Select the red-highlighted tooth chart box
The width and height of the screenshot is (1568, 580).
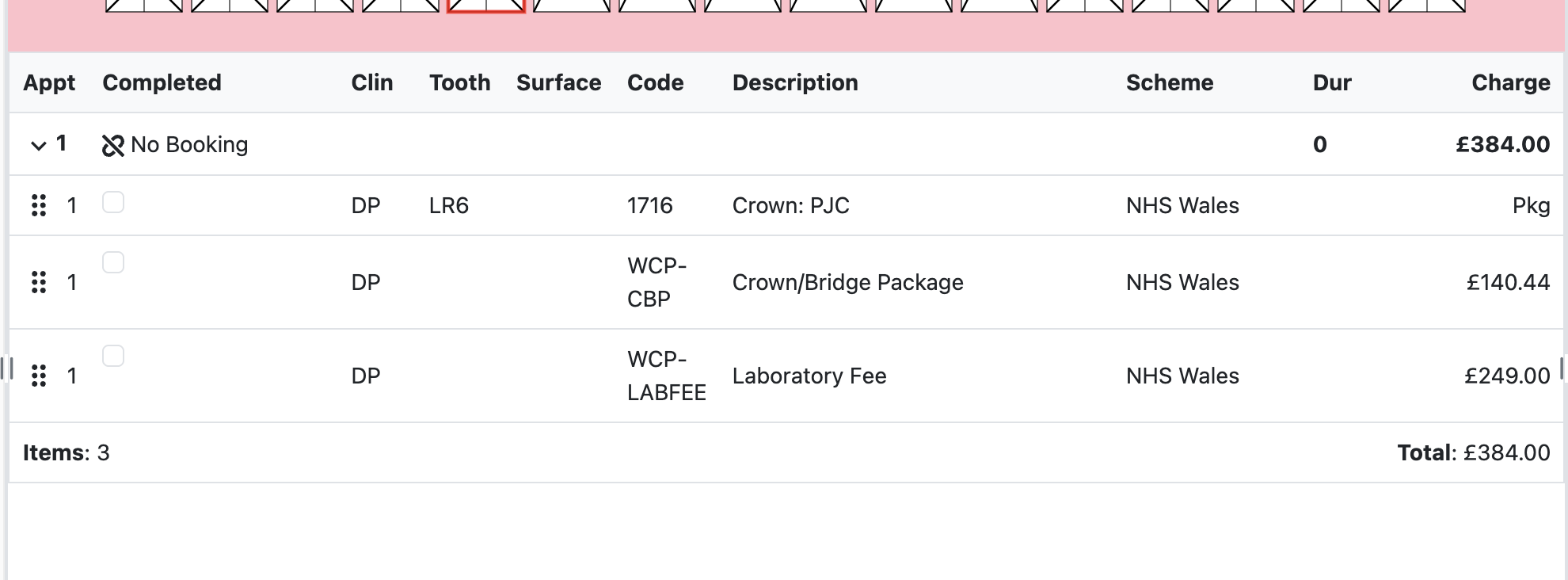click(485, 5)
